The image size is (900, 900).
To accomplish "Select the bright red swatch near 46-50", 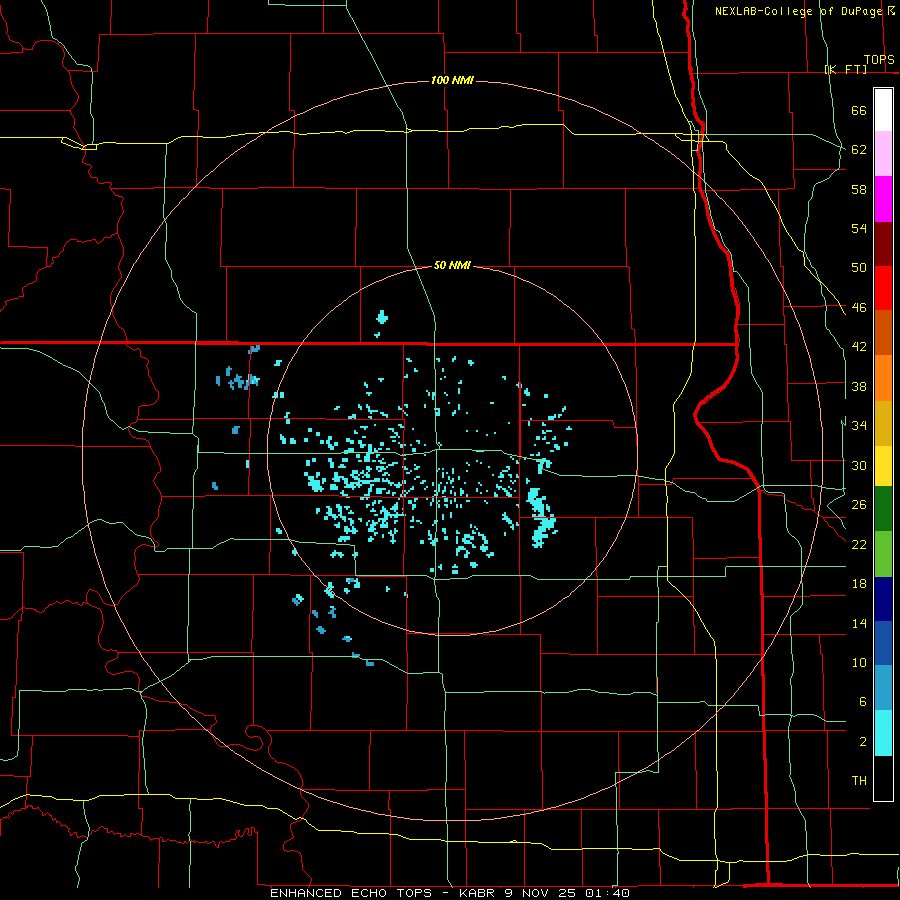I will [883, 288].
